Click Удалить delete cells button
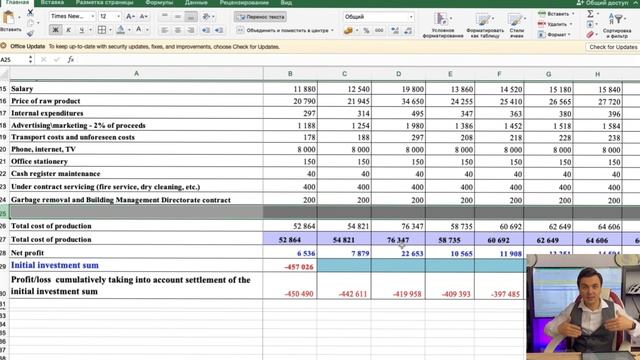640x360 pixels. pos(555,24)
